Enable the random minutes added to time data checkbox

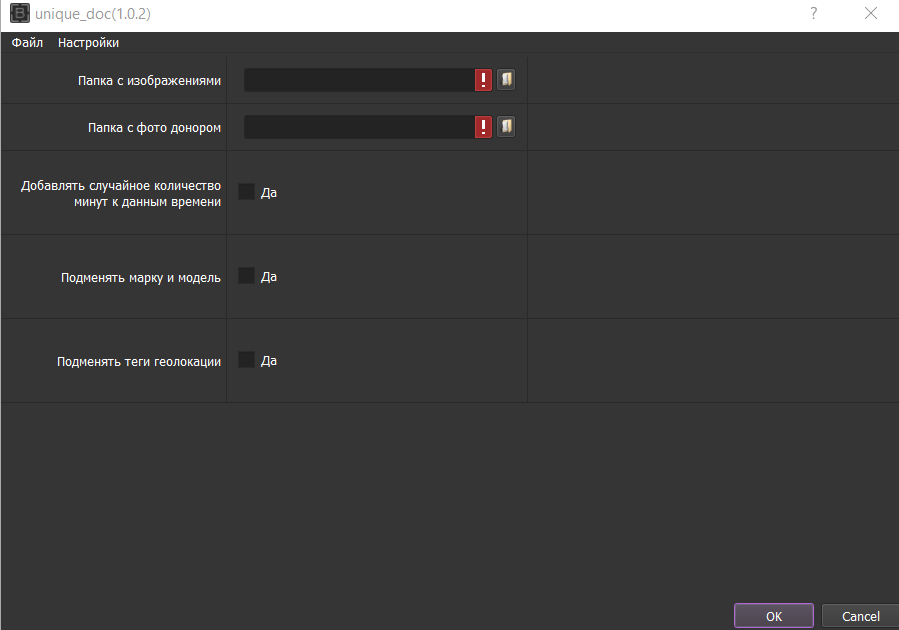(x=247, y=191)
